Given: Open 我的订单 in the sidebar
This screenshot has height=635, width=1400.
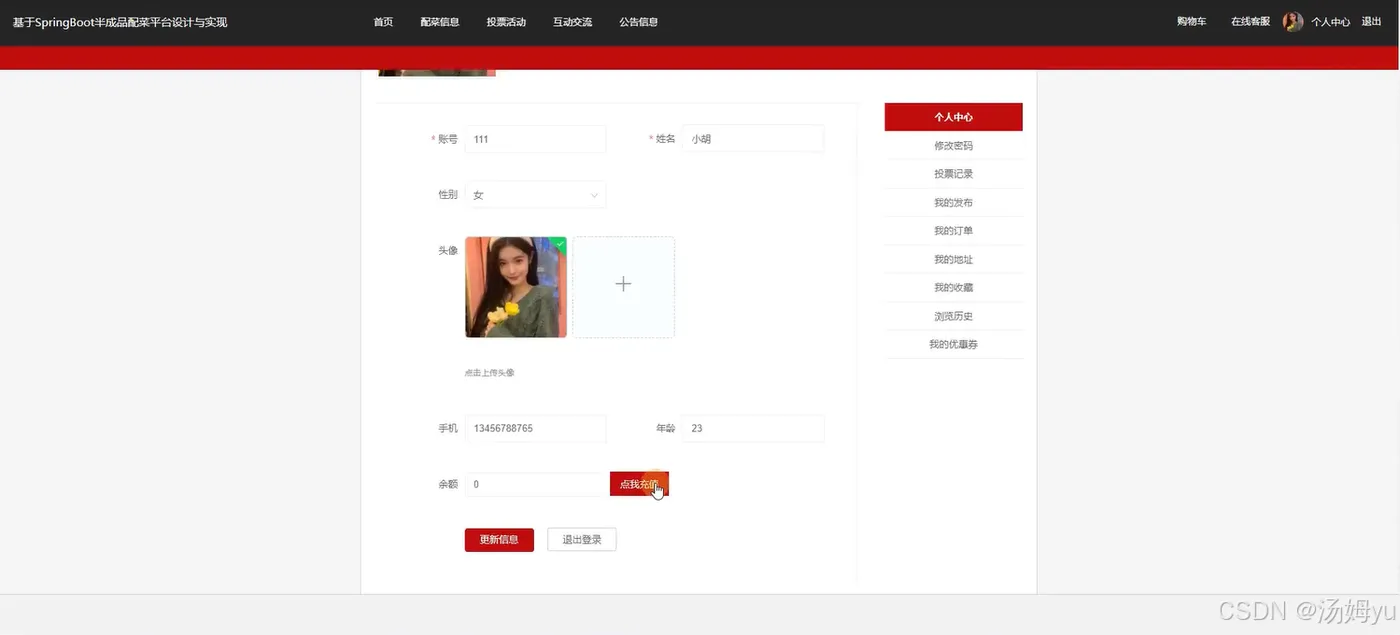Looking at the screenshot, I should pos(953,231).
